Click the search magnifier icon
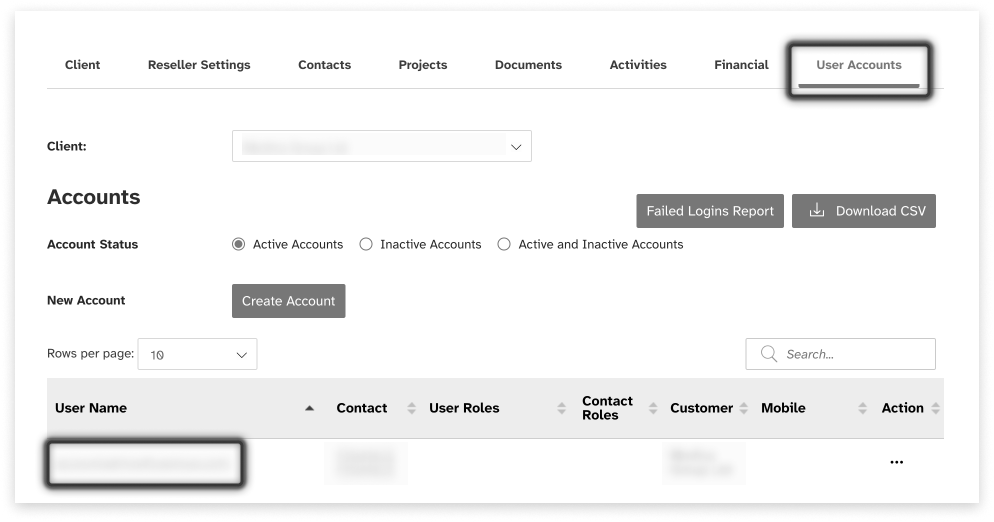Viewport: 994px width, 522px height. pyautogui.click(x=769, y=354)
